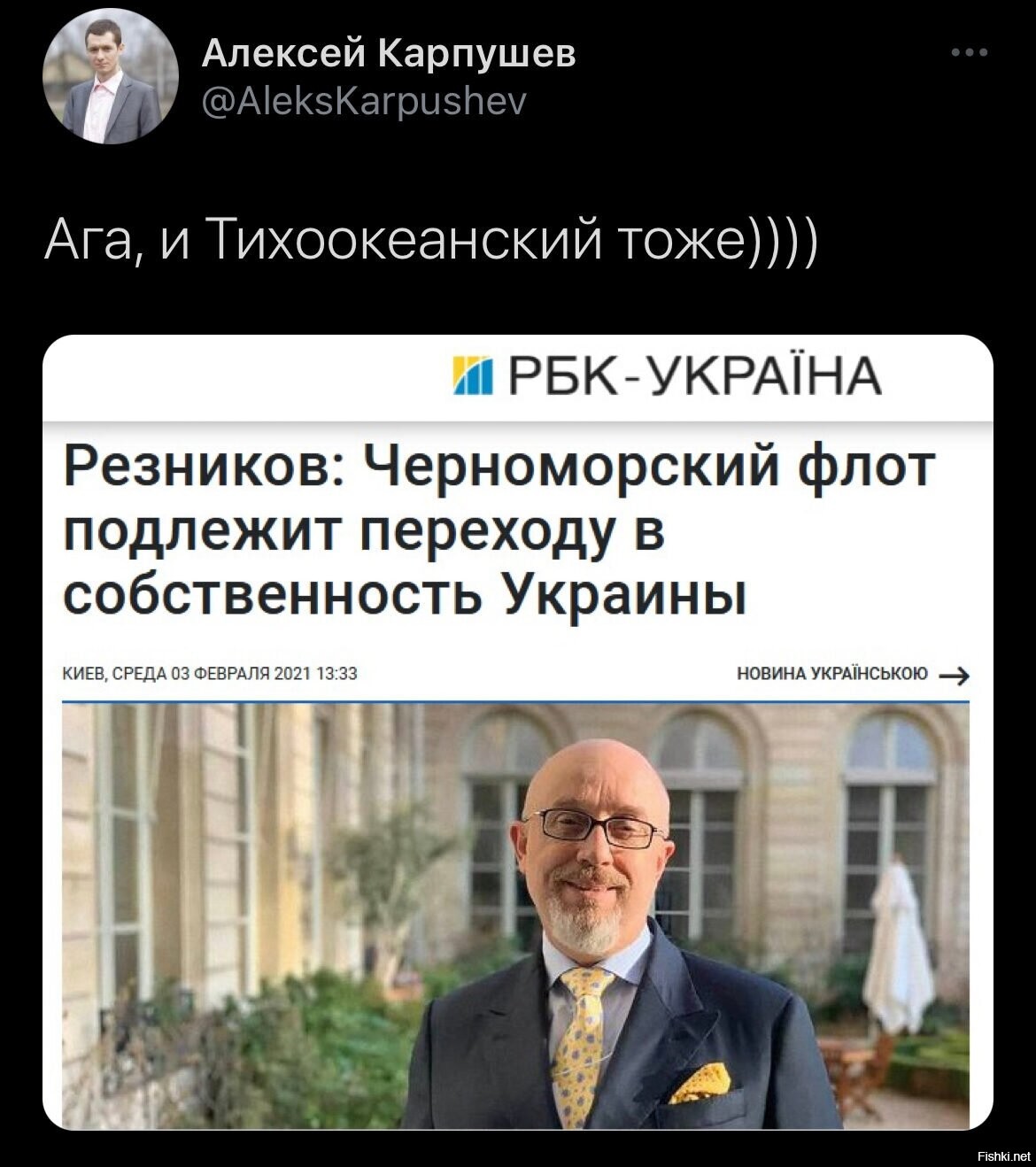1036x1167 pixels.
Task: Switch to НОВИНА УКРАЇНСЬКОЮ version
Action: [832, 674]
